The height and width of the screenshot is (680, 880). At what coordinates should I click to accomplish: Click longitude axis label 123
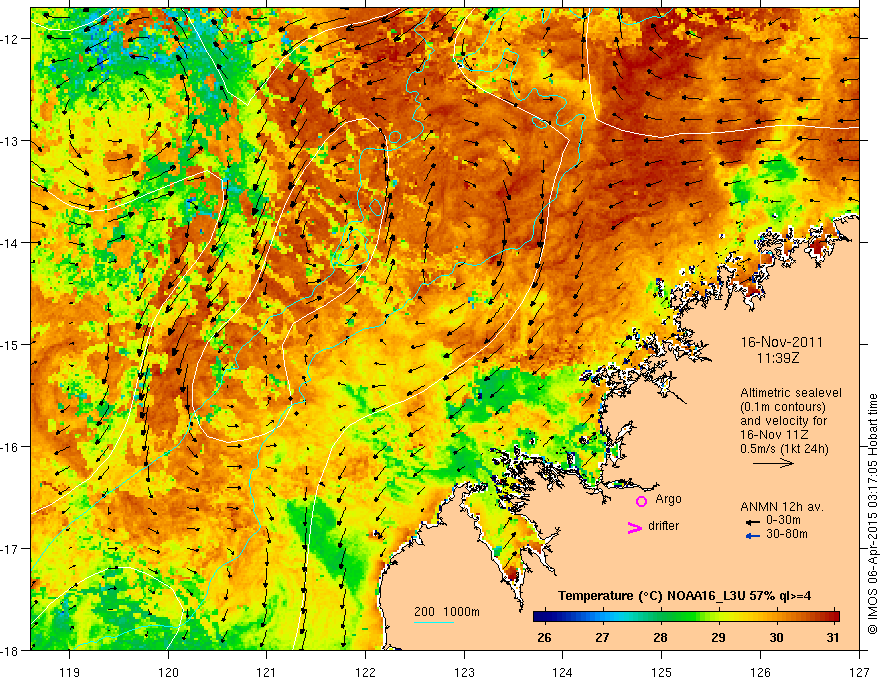[x=464, y=672]
